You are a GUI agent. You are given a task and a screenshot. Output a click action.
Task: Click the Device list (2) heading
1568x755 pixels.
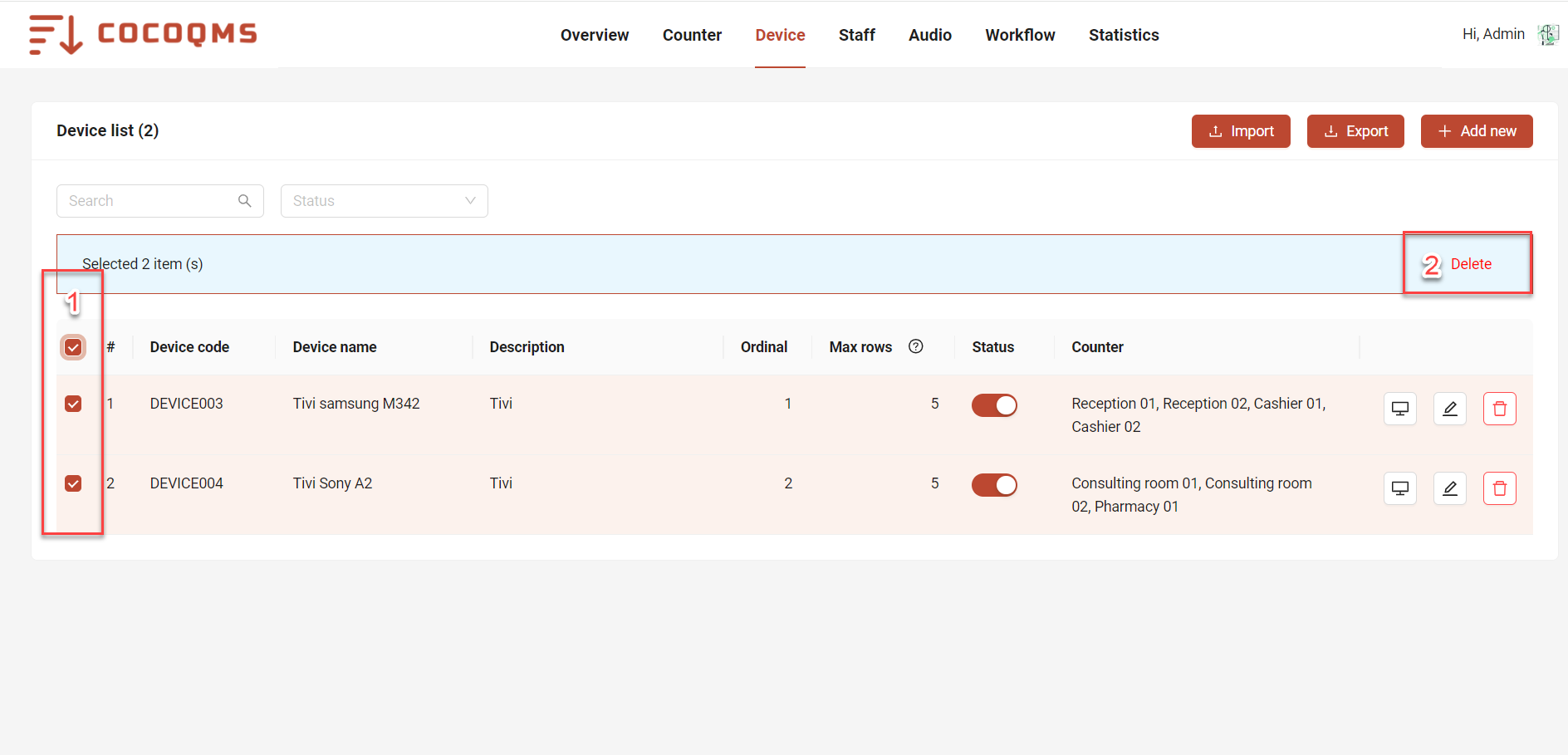108,130
